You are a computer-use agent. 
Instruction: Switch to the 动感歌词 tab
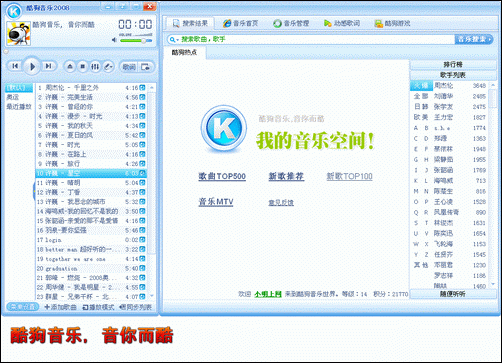(x=342, y=23)
